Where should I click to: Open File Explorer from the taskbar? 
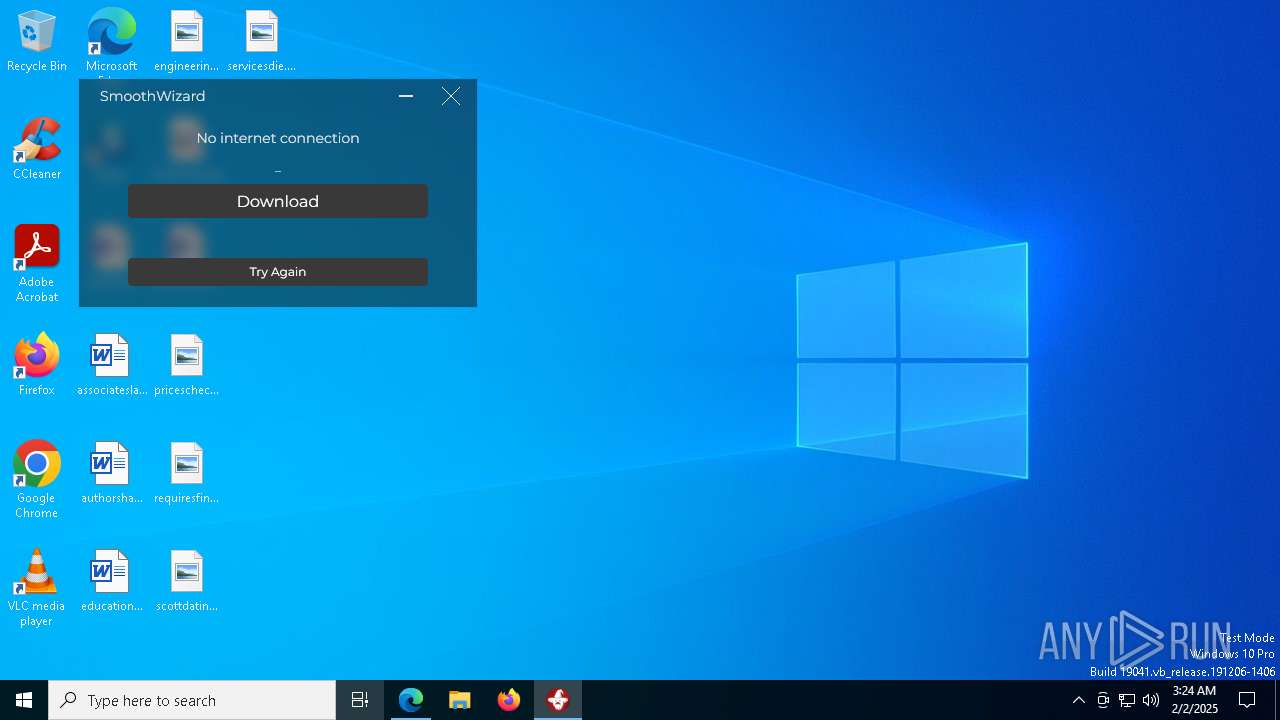(x=460, y=700)
